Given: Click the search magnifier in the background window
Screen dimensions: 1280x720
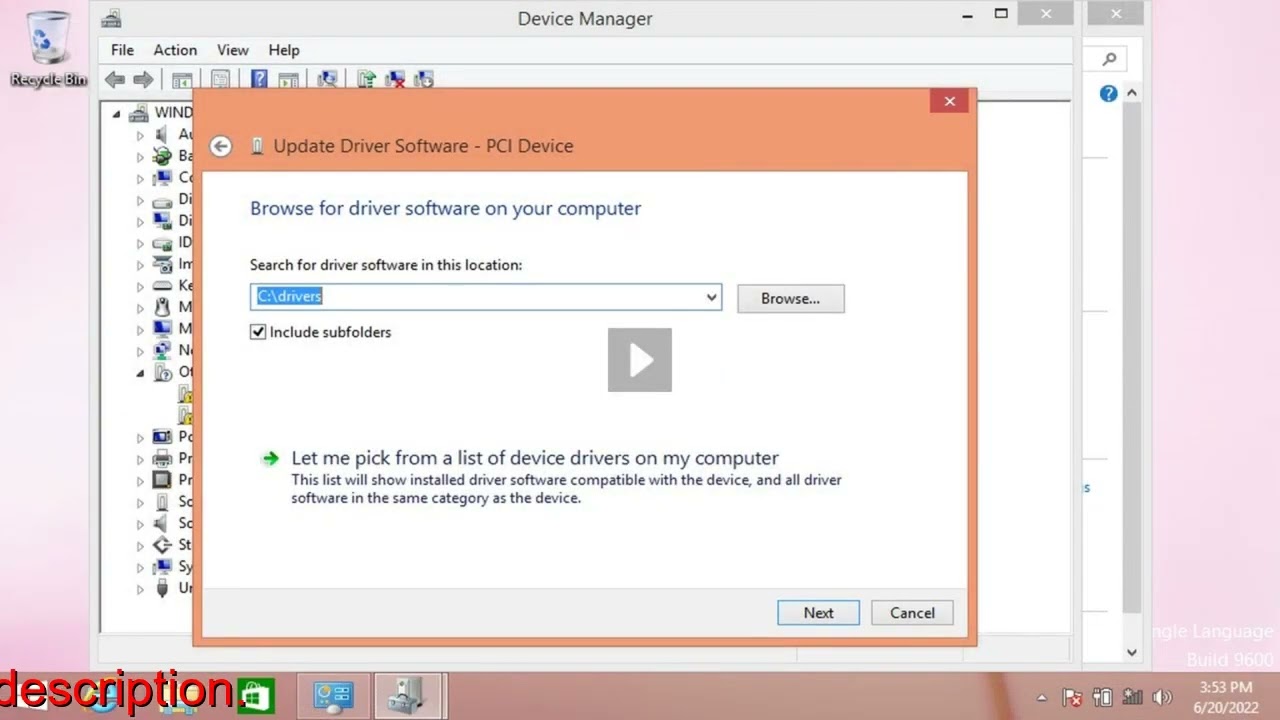Looking at the screenshot, I should click(x=1109, y=60).
